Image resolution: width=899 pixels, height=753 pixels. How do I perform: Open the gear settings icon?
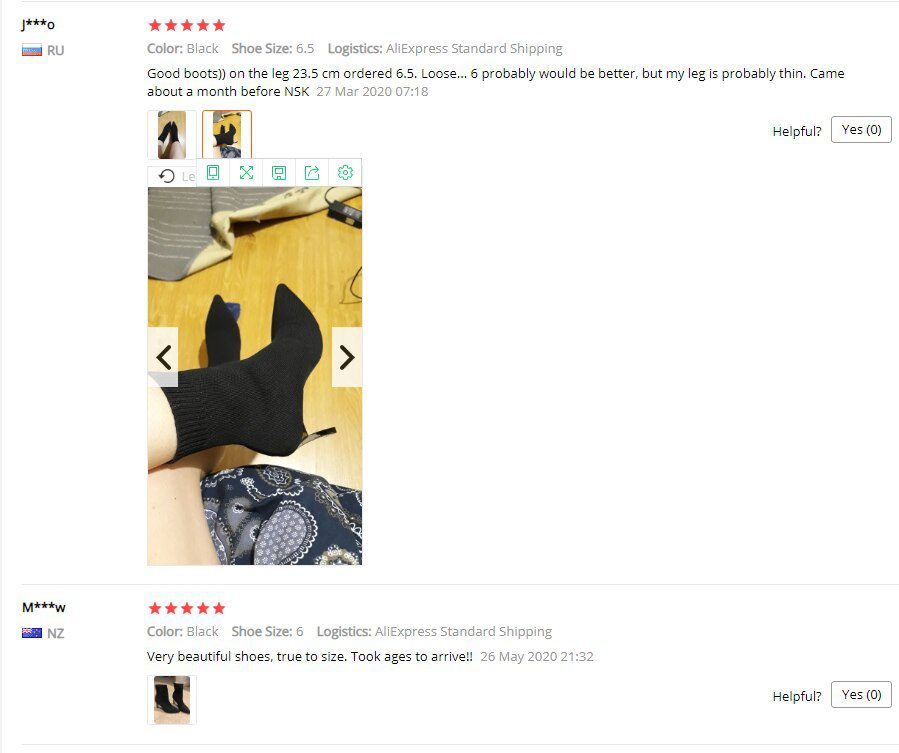pos(345,173)
